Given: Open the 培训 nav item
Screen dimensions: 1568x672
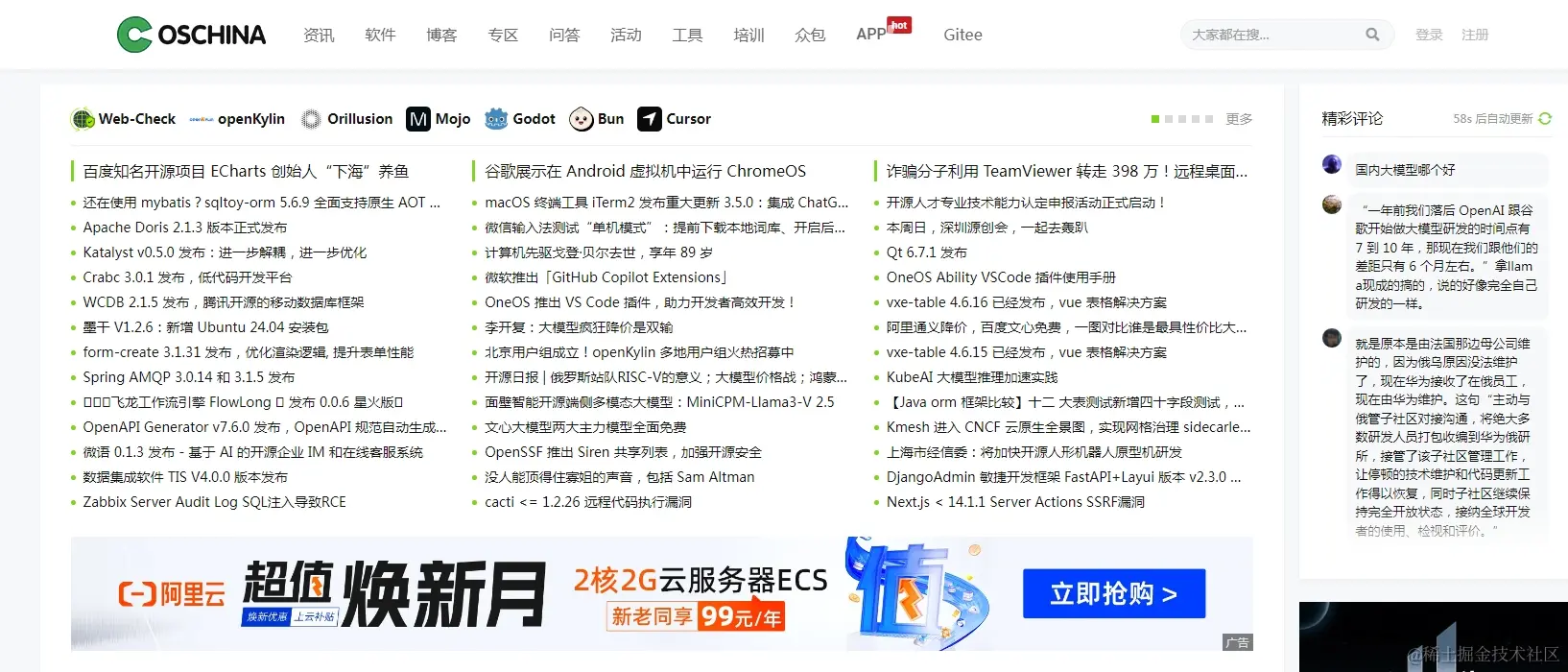Looking at the screenshot, I should [748, 35].
